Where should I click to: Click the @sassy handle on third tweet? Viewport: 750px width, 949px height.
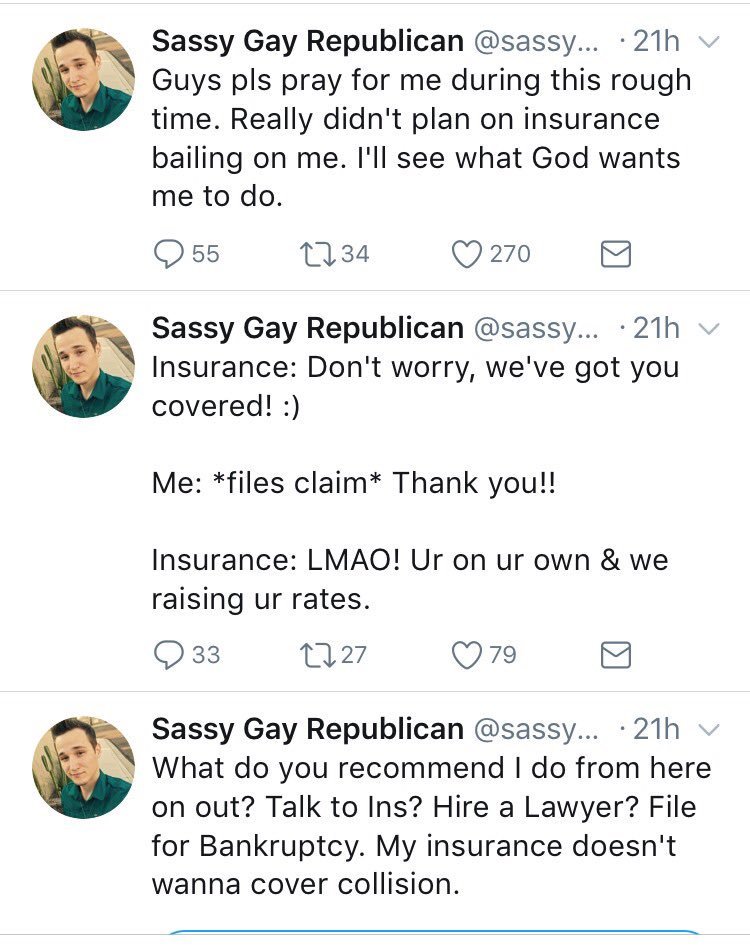click(x=534, y=729)
